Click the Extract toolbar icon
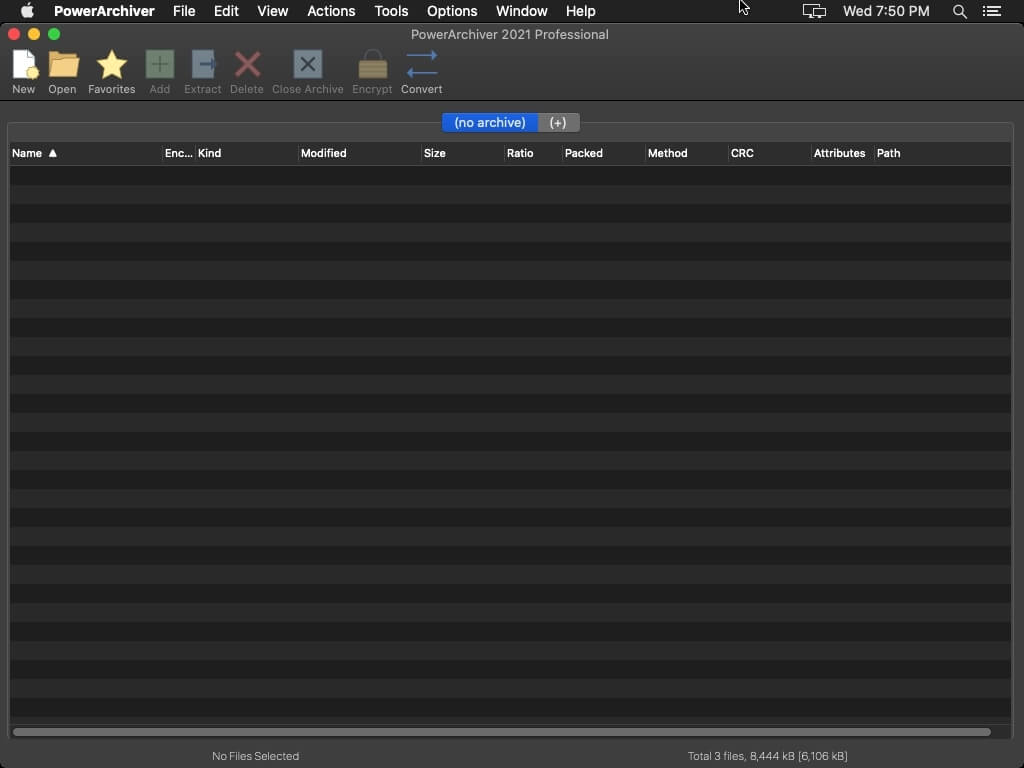Viewport: 1024px width, 768px height. (x=203, y=65)
